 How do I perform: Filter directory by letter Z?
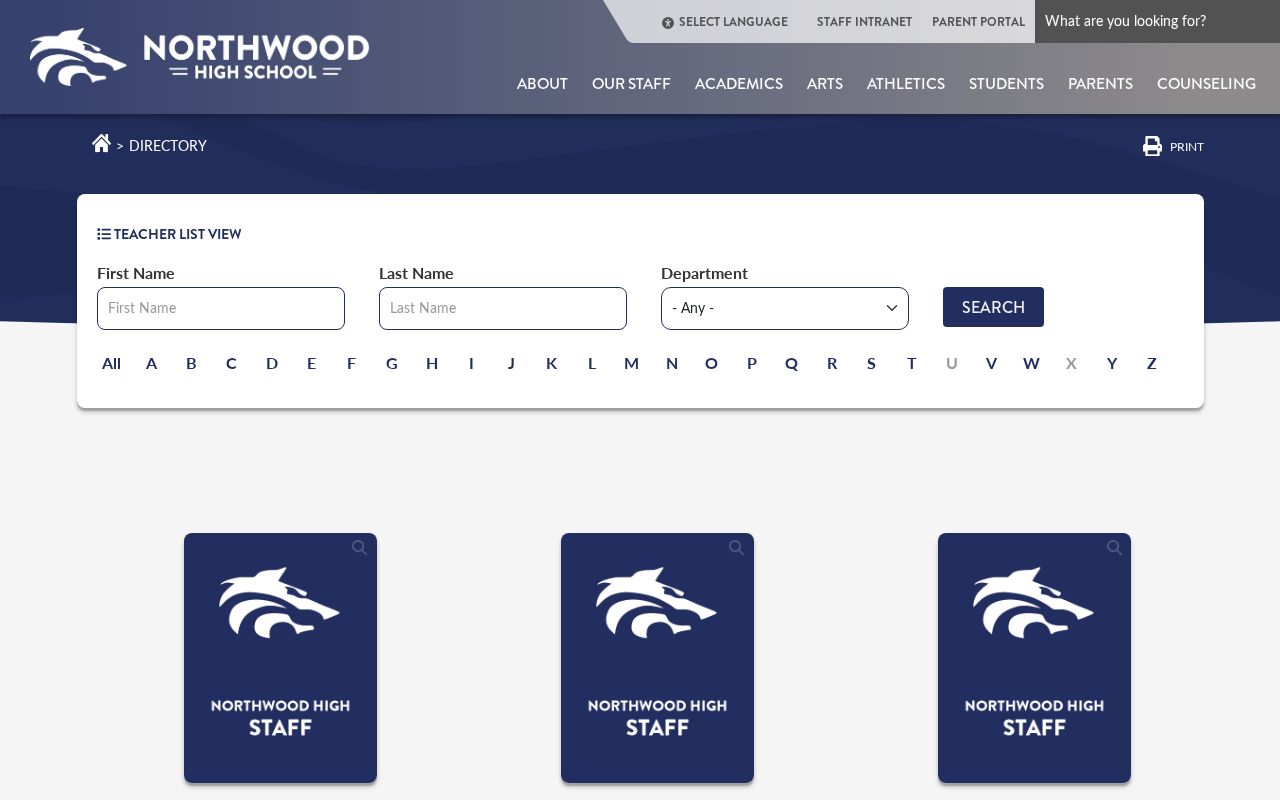click(1151, 363)
